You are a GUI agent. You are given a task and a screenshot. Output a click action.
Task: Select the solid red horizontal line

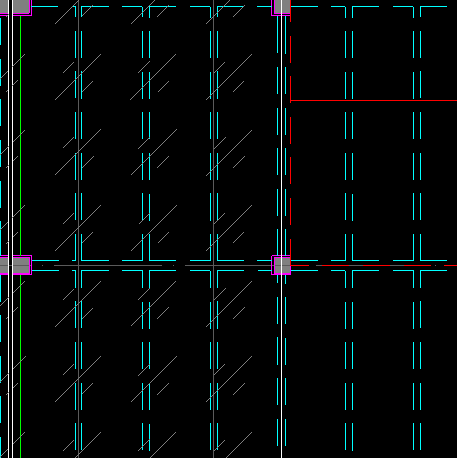click(x=373, y=100)
